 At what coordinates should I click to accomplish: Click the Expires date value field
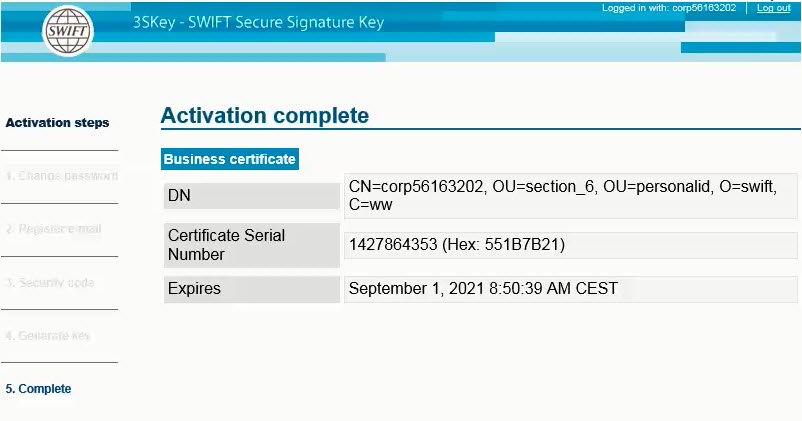tap(570, 289)
